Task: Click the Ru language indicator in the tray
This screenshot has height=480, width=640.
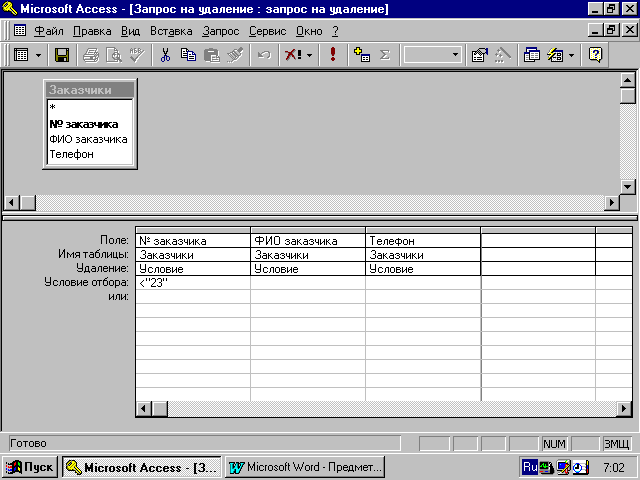Action: pos(530,467)
